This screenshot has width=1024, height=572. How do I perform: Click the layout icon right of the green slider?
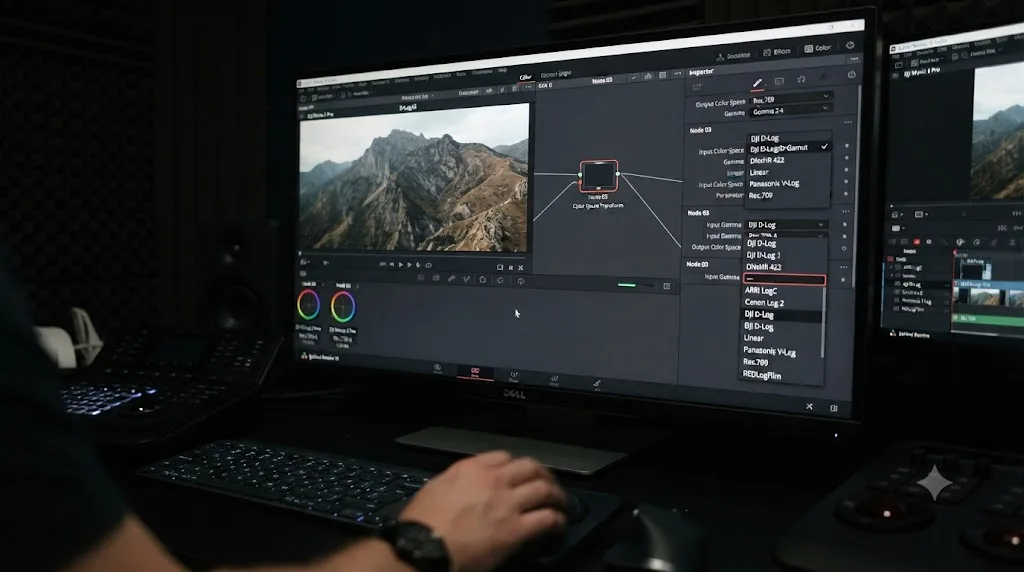coord(667,286)
